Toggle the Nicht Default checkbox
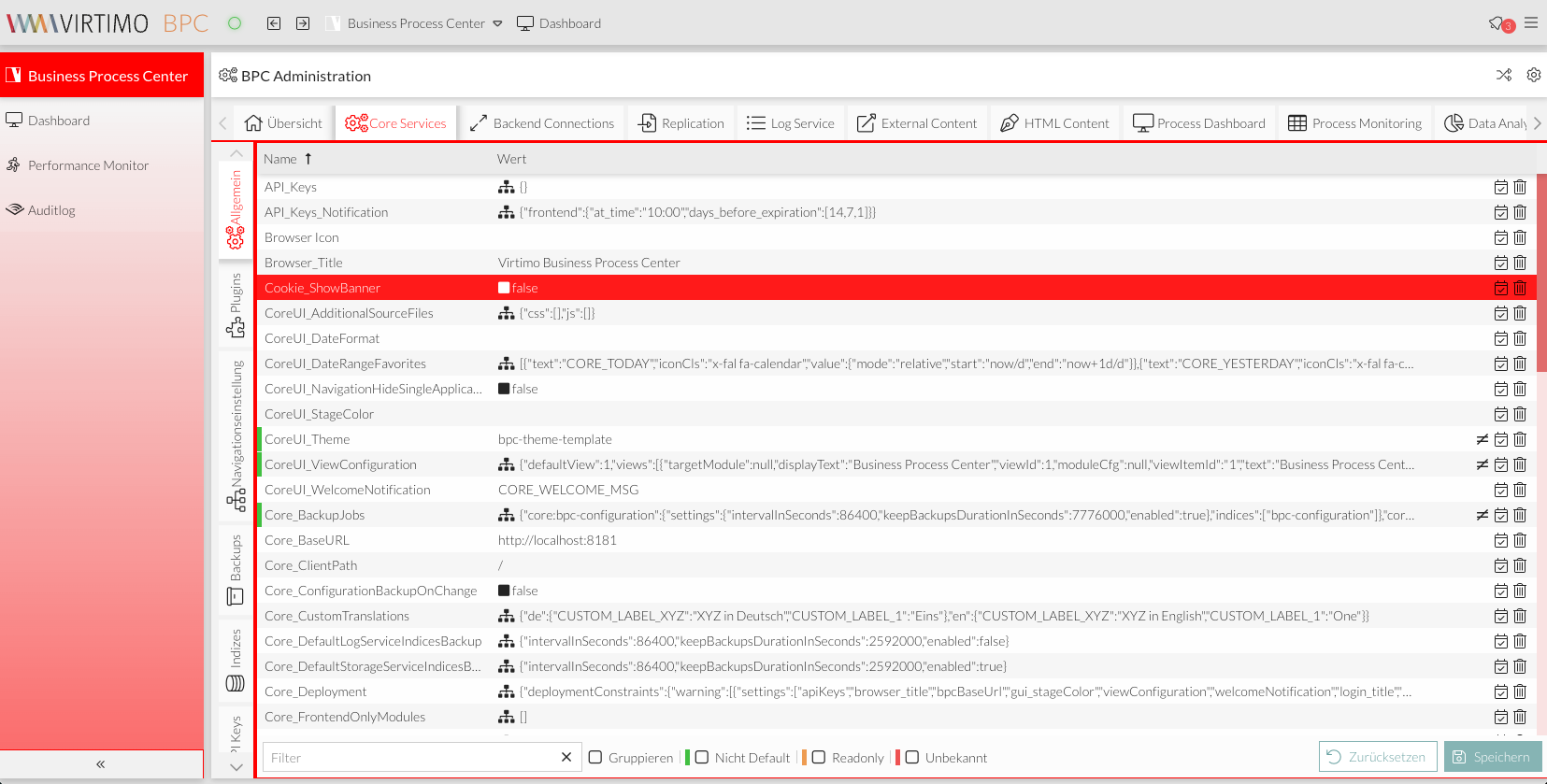This screenshot has width=1547, height=784. tap(702, 758)
